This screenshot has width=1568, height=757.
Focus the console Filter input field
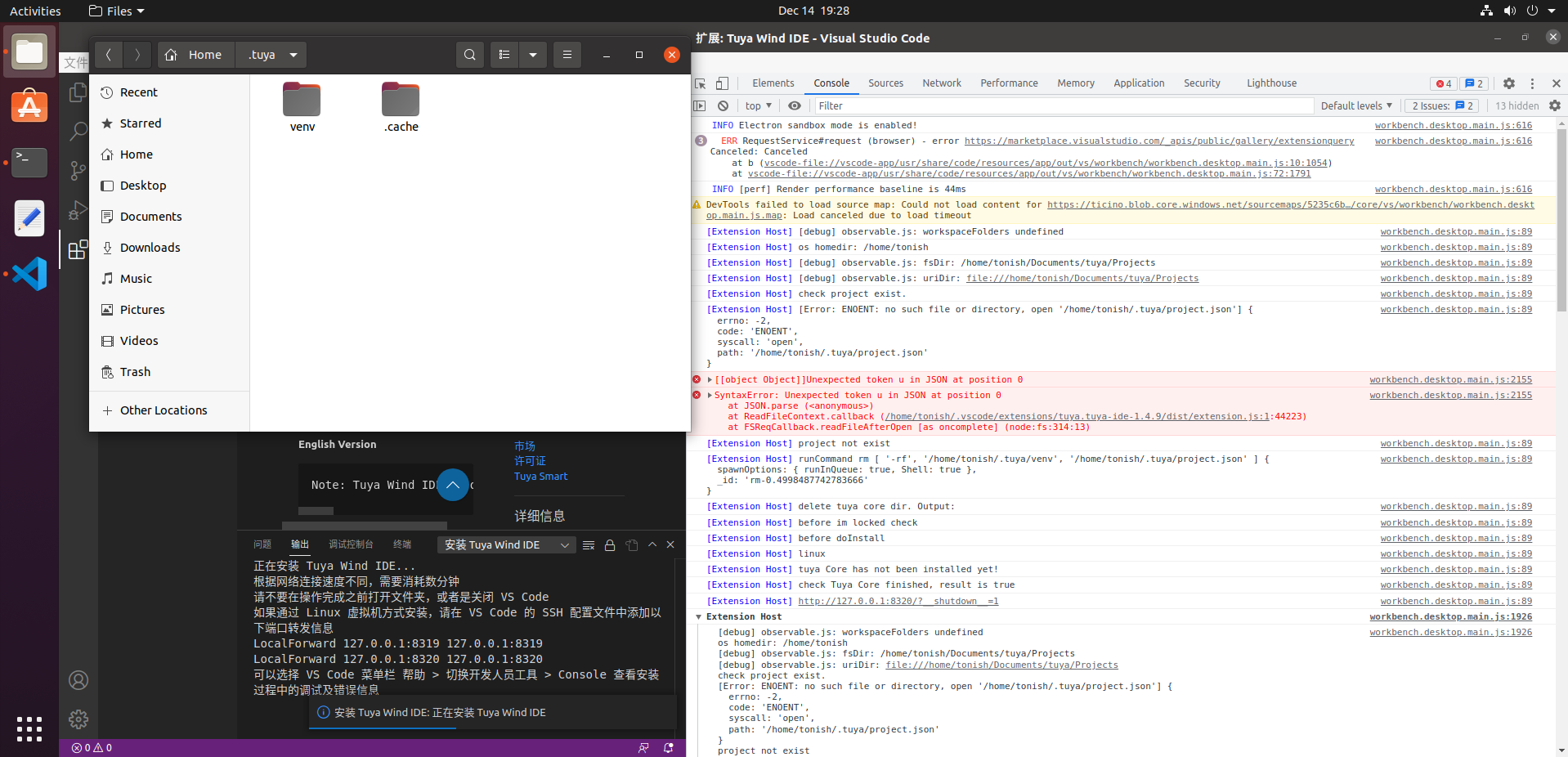click(1064, 105)
